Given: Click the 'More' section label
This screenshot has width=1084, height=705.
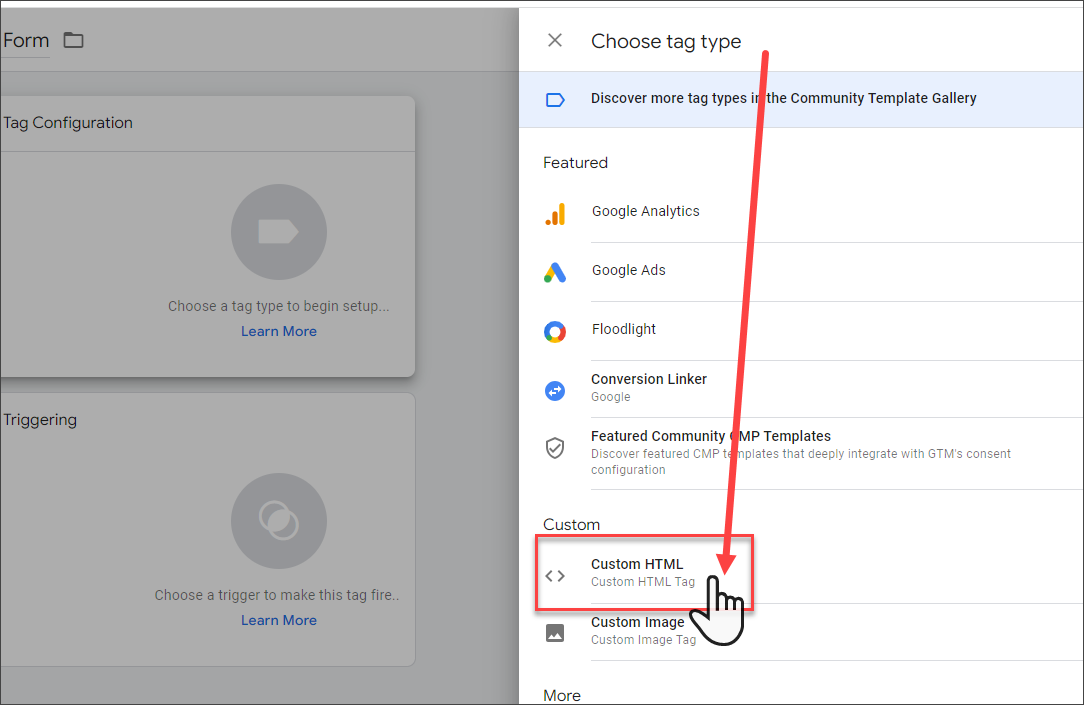Looking at the screenshot, I should [x=561, y=695].
